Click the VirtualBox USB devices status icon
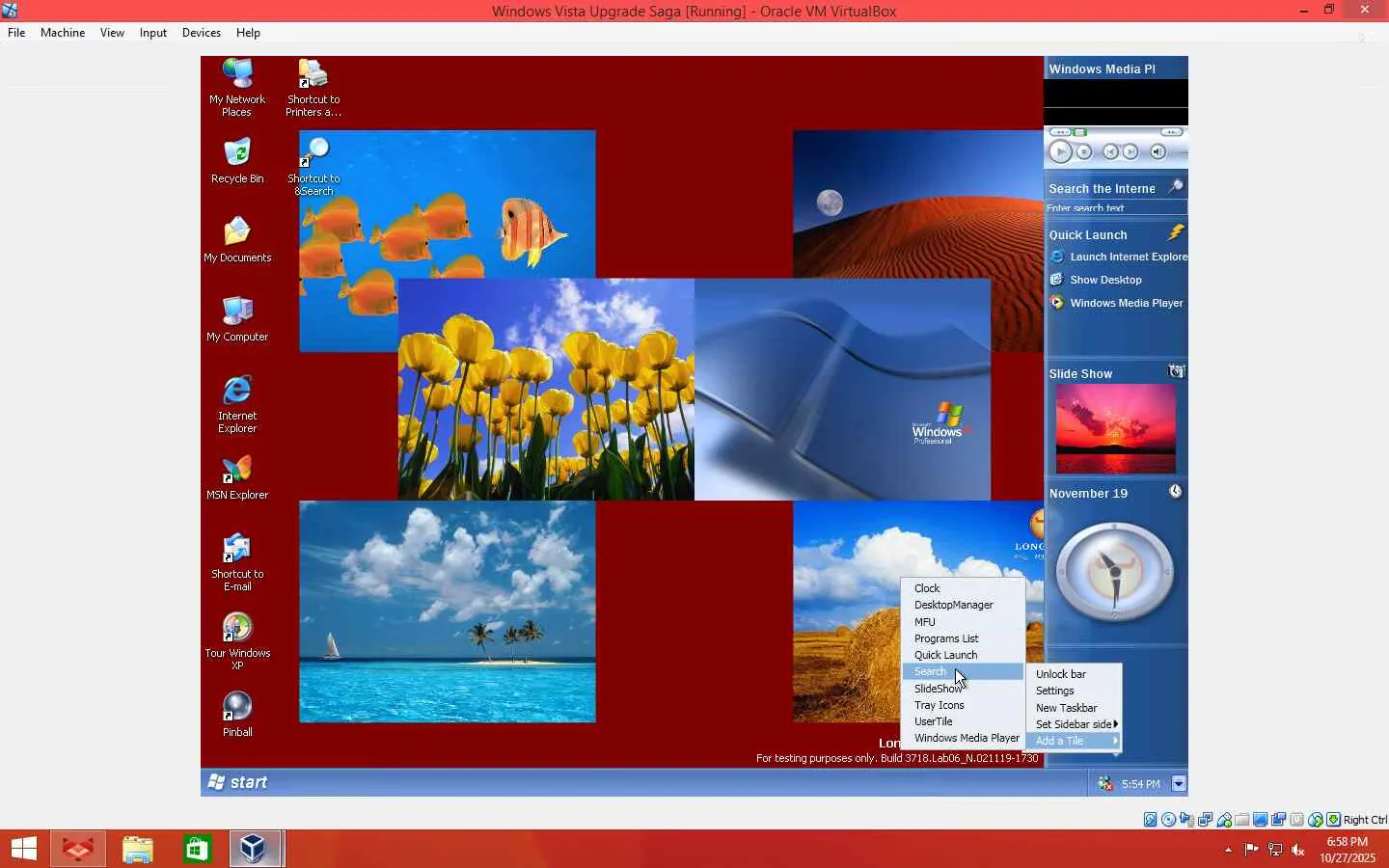Viewport: 1389px width, 868px height. tap(1224, 820)
